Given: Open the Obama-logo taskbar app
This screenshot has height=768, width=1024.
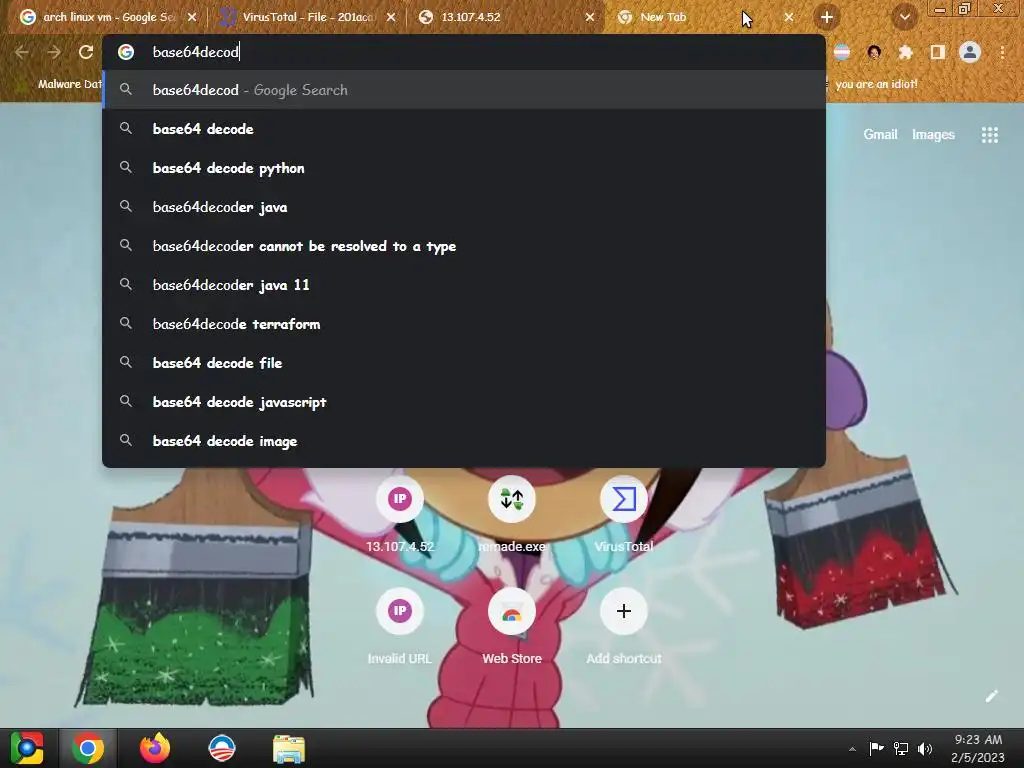Looking at the screenshot, I should (x=221, y=748).
